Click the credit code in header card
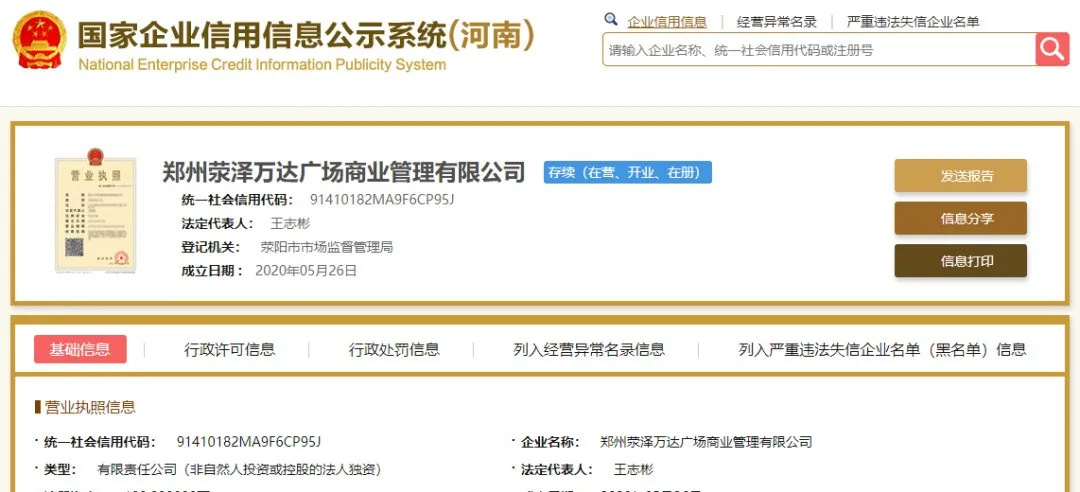This screenshot has height=492, width=1080. [x=382, y=200]
